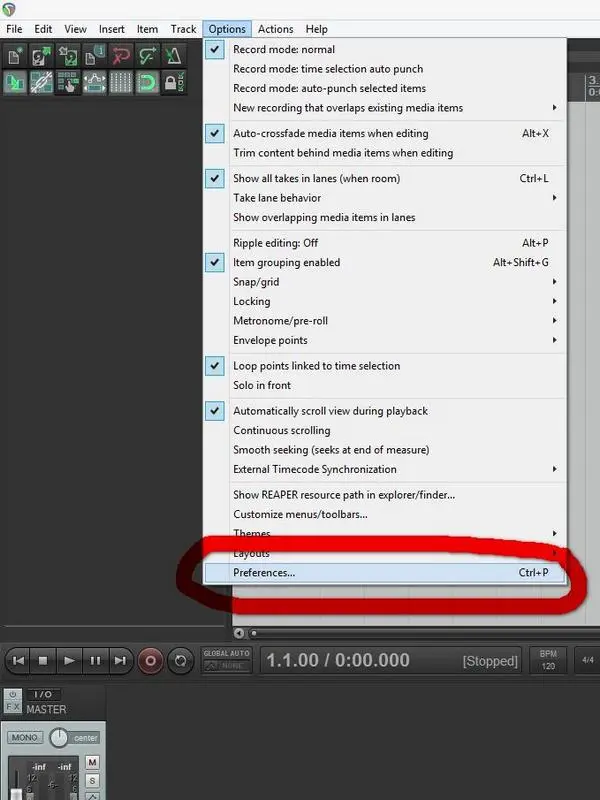The height and width of the screenshot is (800, 600).
Task: Toggle the locking padlock toolbar icon
Action: 174,83
